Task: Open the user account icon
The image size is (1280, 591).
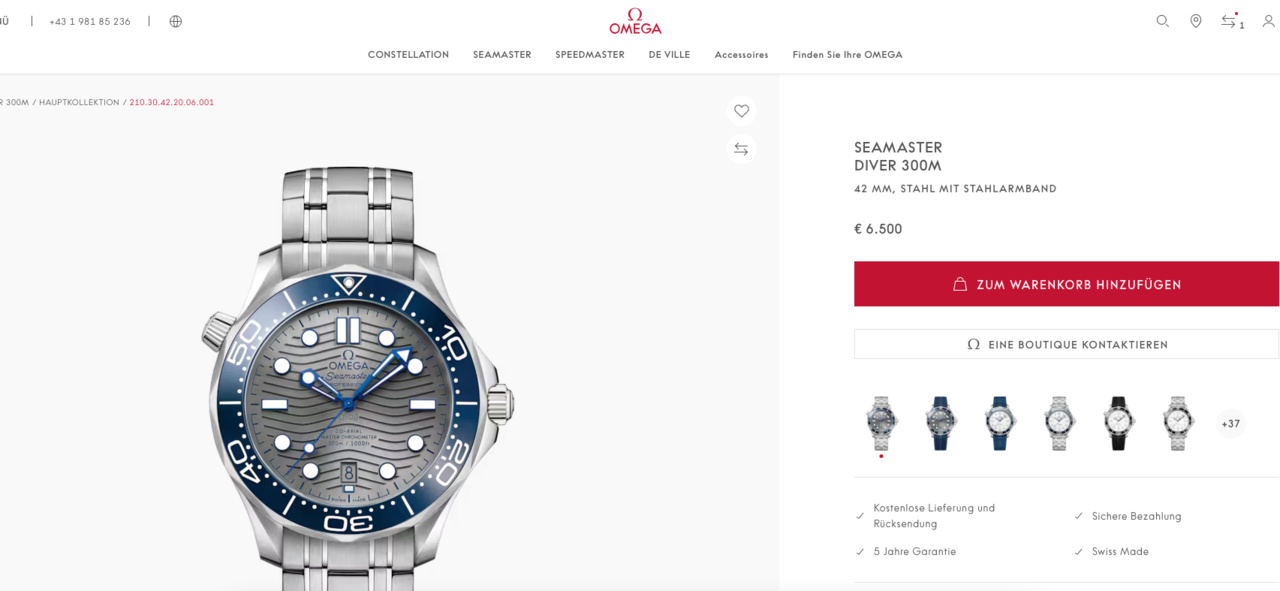Action: pos(1268,21)
